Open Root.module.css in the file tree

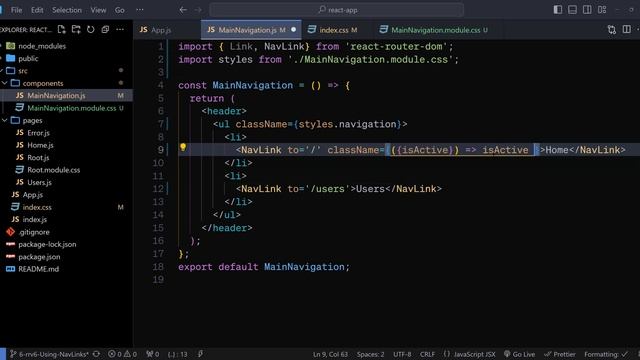(53, 170)
